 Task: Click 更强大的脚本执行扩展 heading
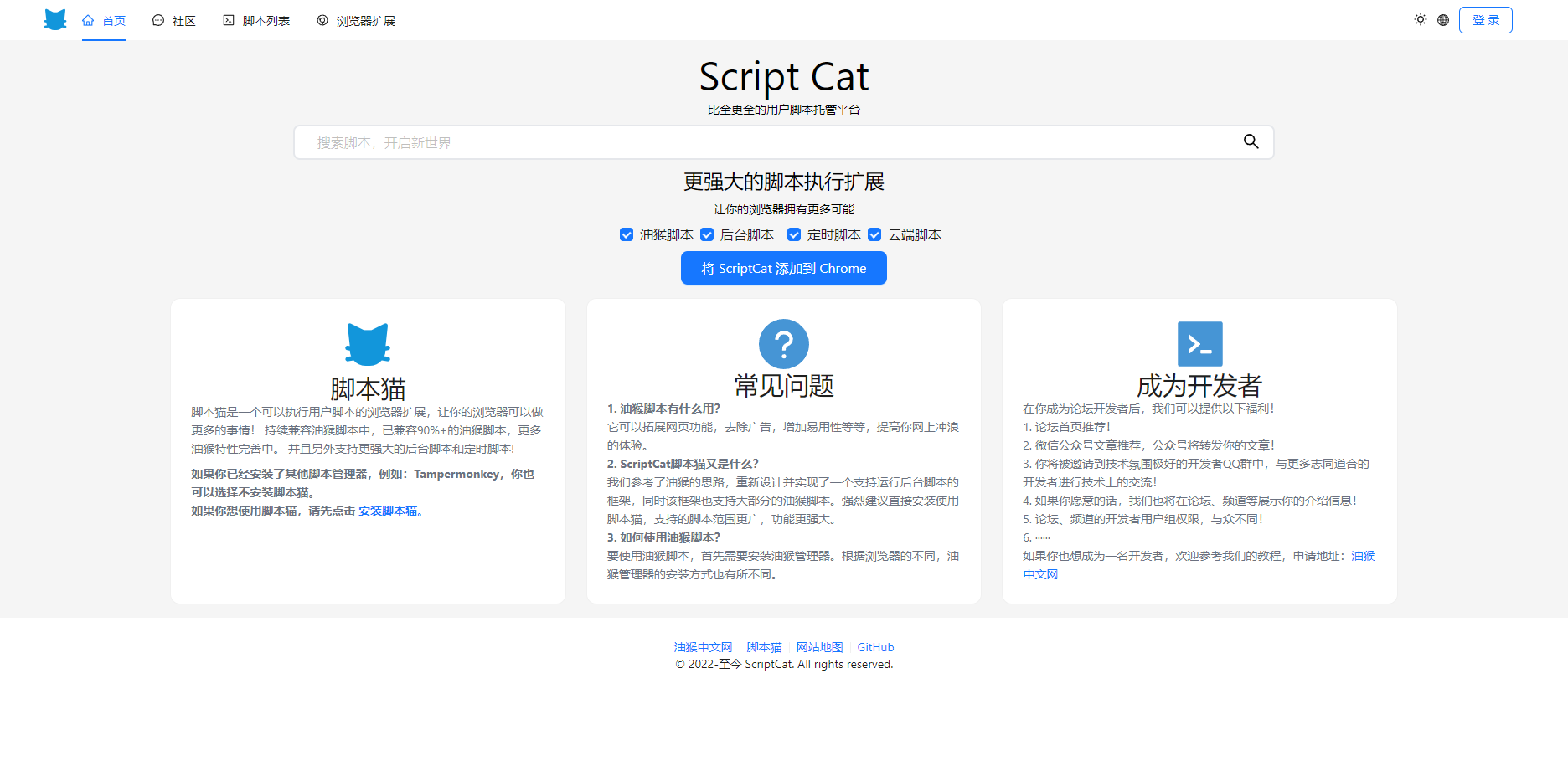[x=784, y=182]
